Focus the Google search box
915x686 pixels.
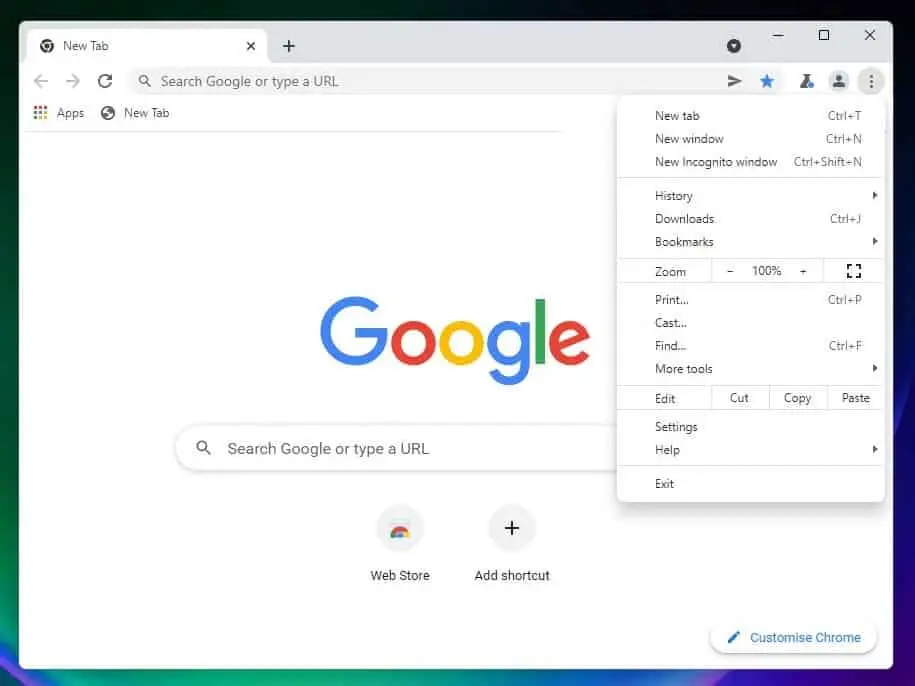pos(396,448)
